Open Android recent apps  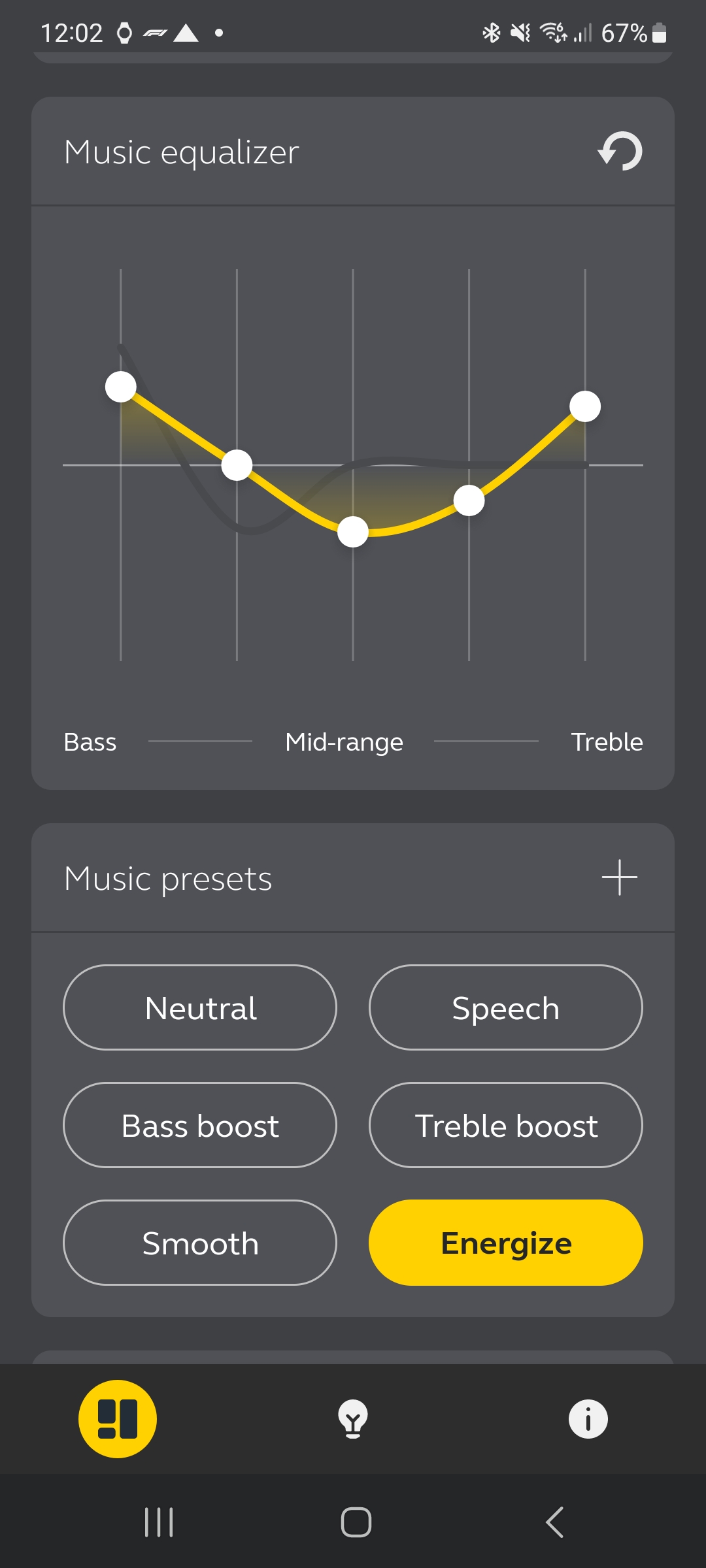158,1522
